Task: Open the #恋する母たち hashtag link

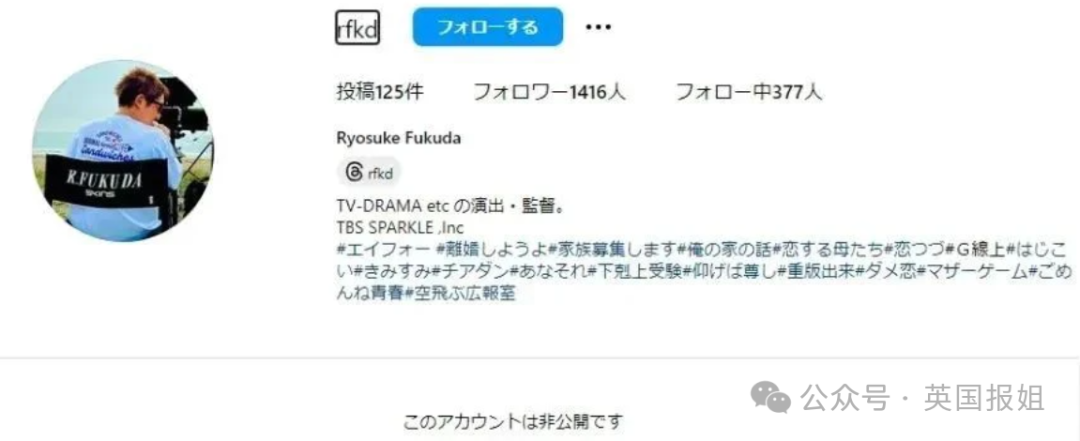Action: [x=831, y=249]
